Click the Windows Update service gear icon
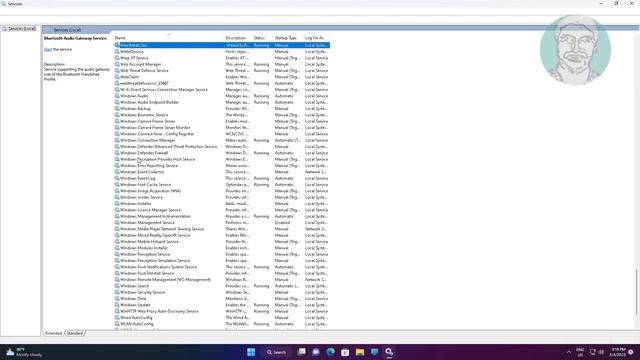This screenshot has height=360, width=640. click(117, 305)
